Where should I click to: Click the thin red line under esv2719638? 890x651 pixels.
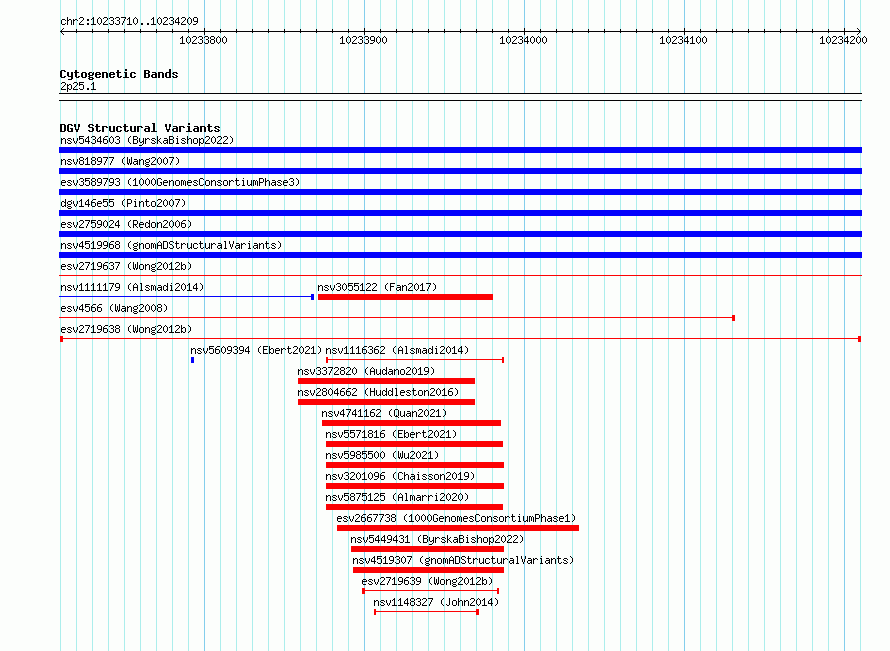pos(460,339)
